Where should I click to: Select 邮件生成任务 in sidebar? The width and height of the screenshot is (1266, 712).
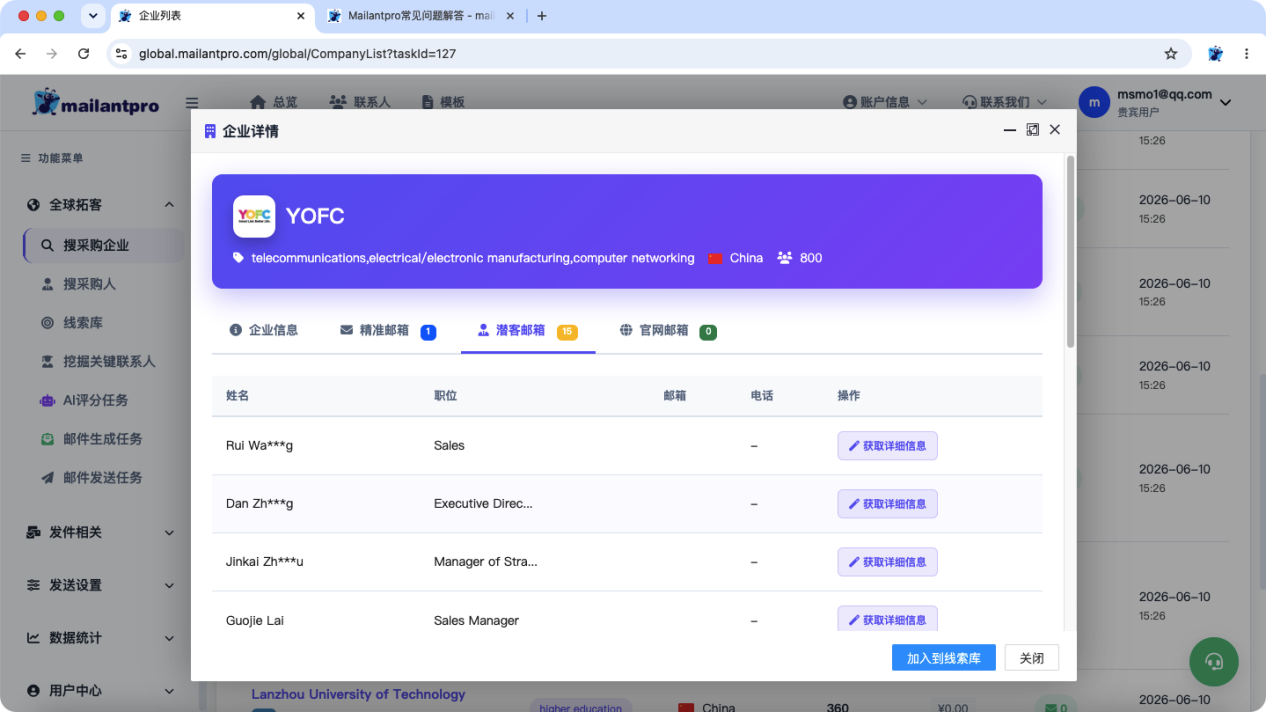tap(102, 439)
